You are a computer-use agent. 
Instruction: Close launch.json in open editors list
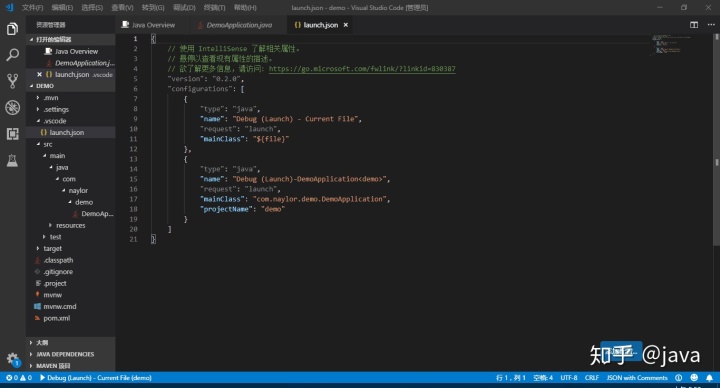[39, 74]
